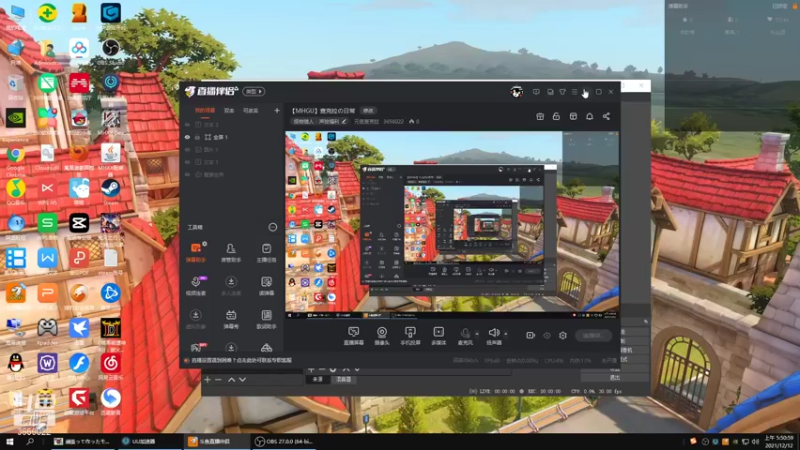Screen dimensions: 800x450
Task: Toggle visibility eye of 全屏 1 source
Action: pyautogui.click(x=187, y=137)
